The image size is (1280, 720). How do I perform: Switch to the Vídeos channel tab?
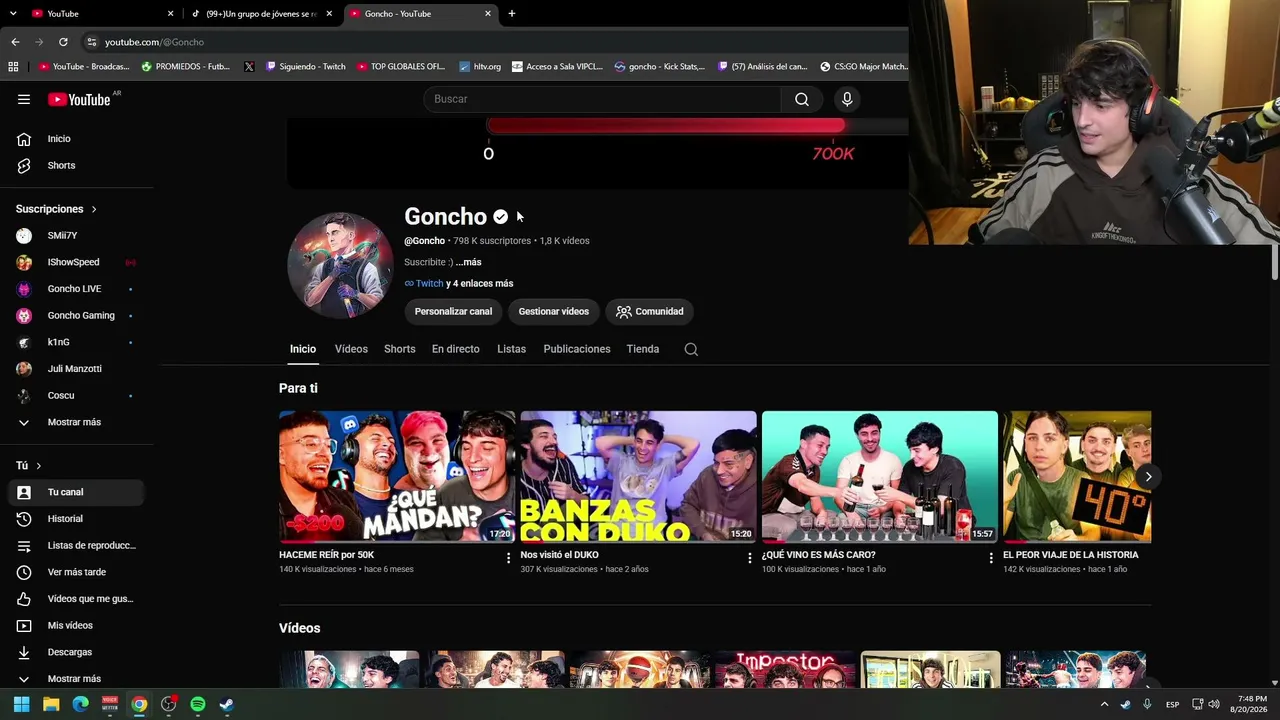coord(351,349)
